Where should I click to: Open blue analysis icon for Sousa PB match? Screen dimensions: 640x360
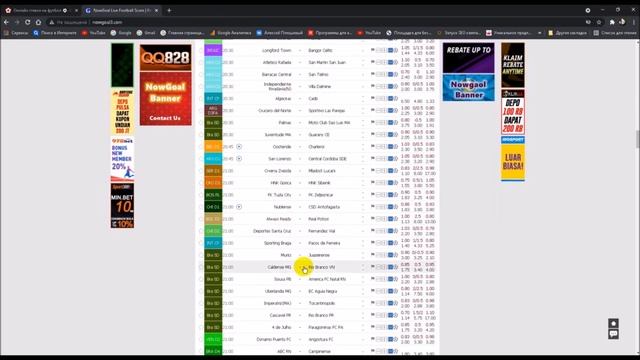[390, 279]
